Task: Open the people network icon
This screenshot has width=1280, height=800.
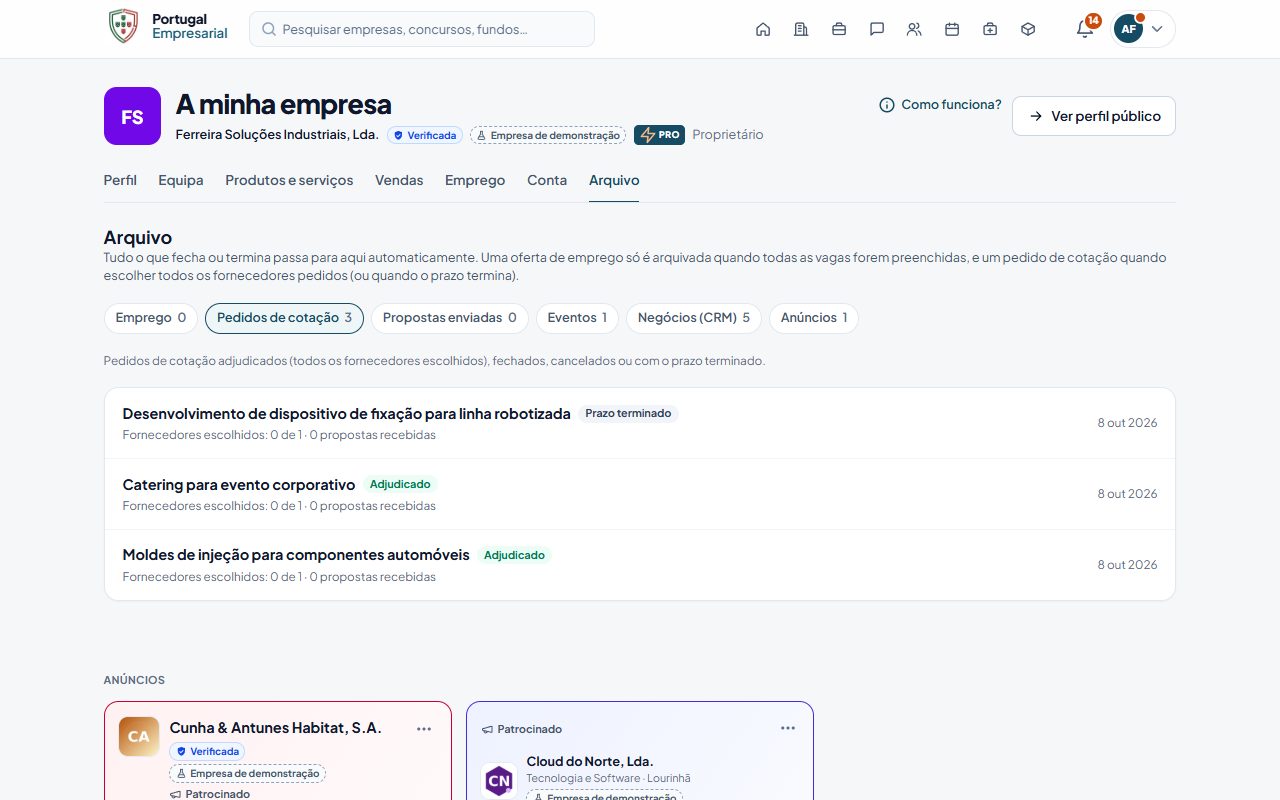Action: [x=914, y=29]
